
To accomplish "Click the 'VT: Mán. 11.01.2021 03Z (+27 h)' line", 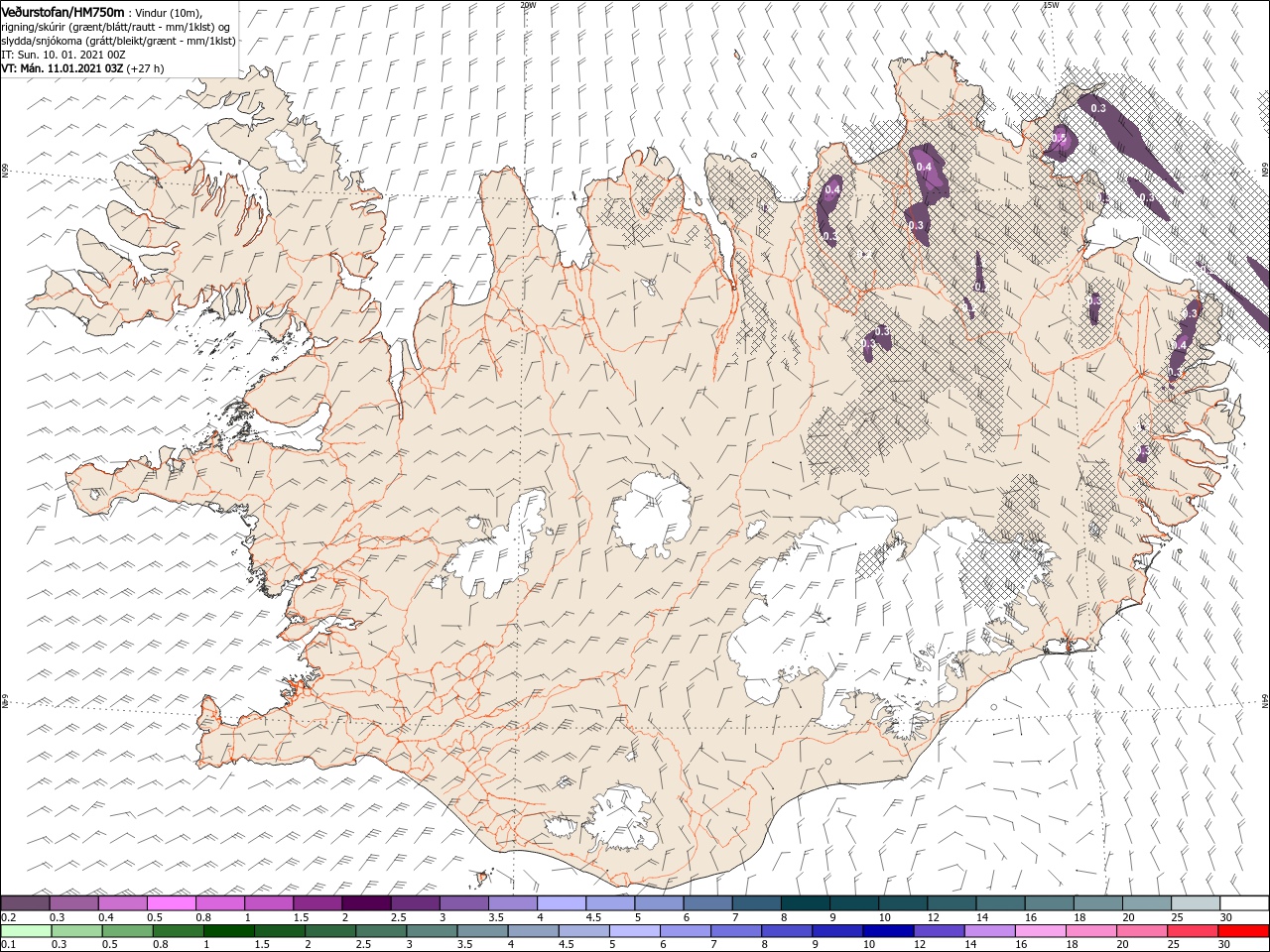I will (82, 68).
